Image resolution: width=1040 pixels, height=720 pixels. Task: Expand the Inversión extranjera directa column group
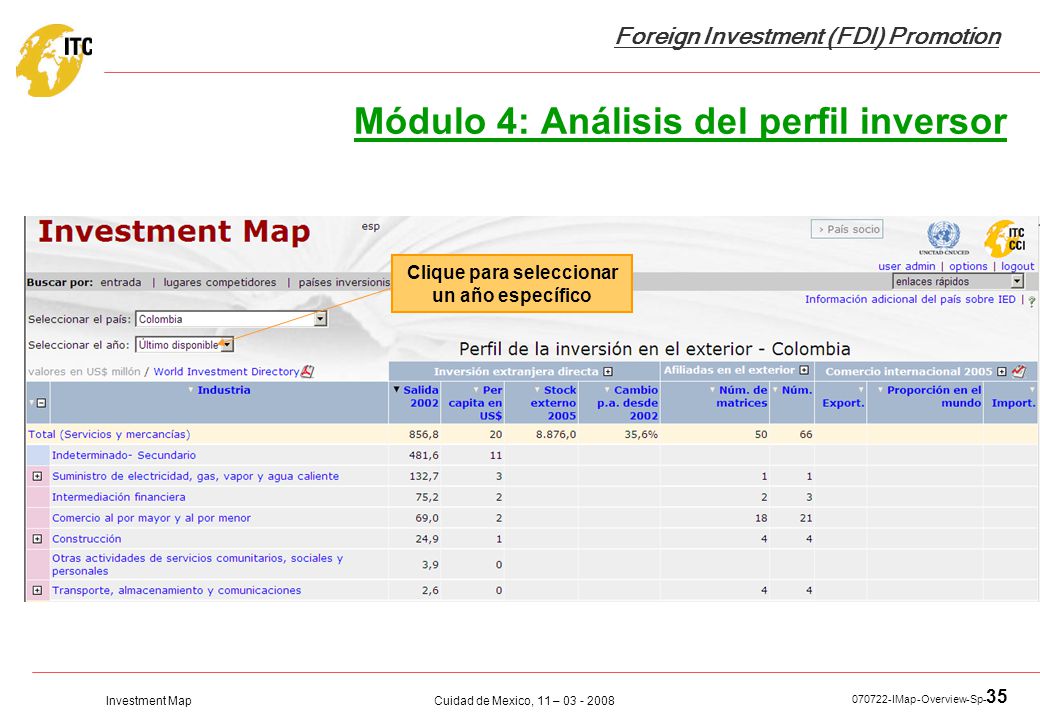(x=608, y=372)
